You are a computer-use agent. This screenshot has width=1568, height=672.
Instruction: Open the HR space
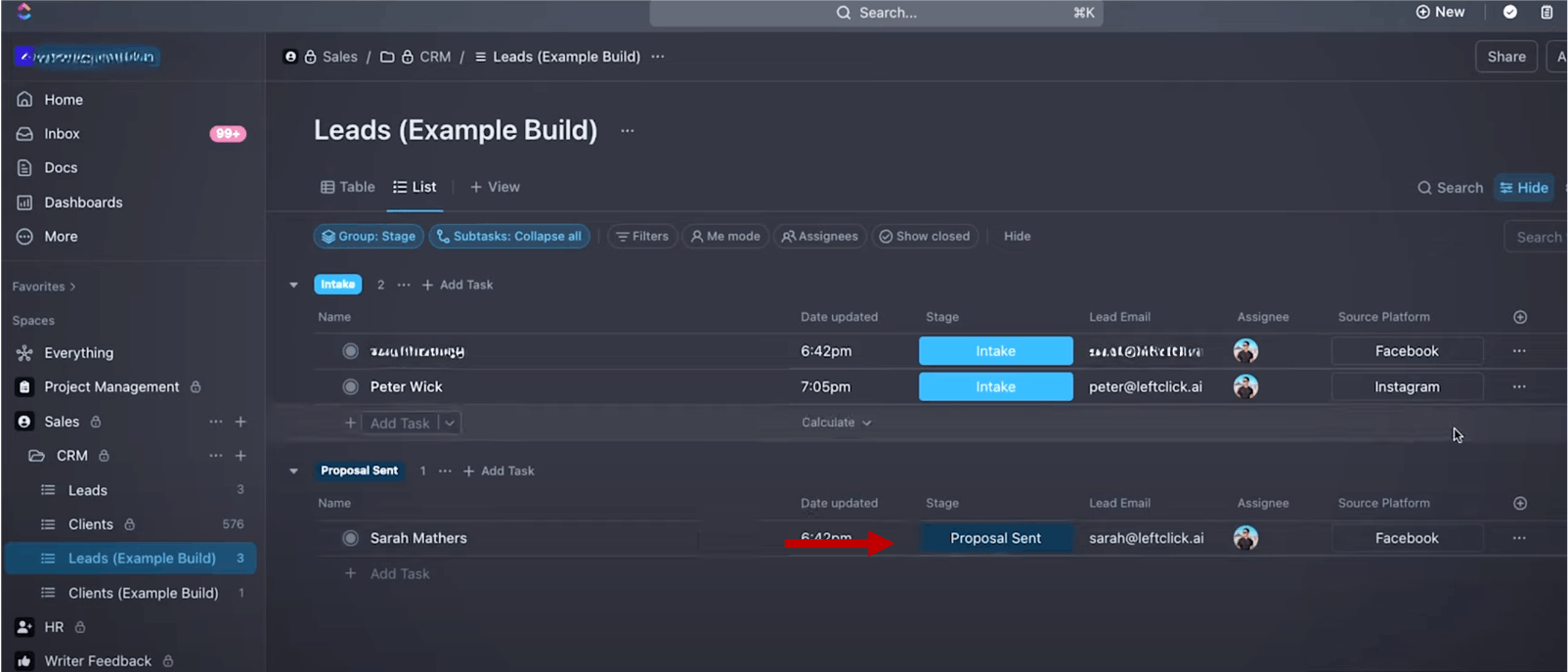pyautogui.click(x=54, y=627)
